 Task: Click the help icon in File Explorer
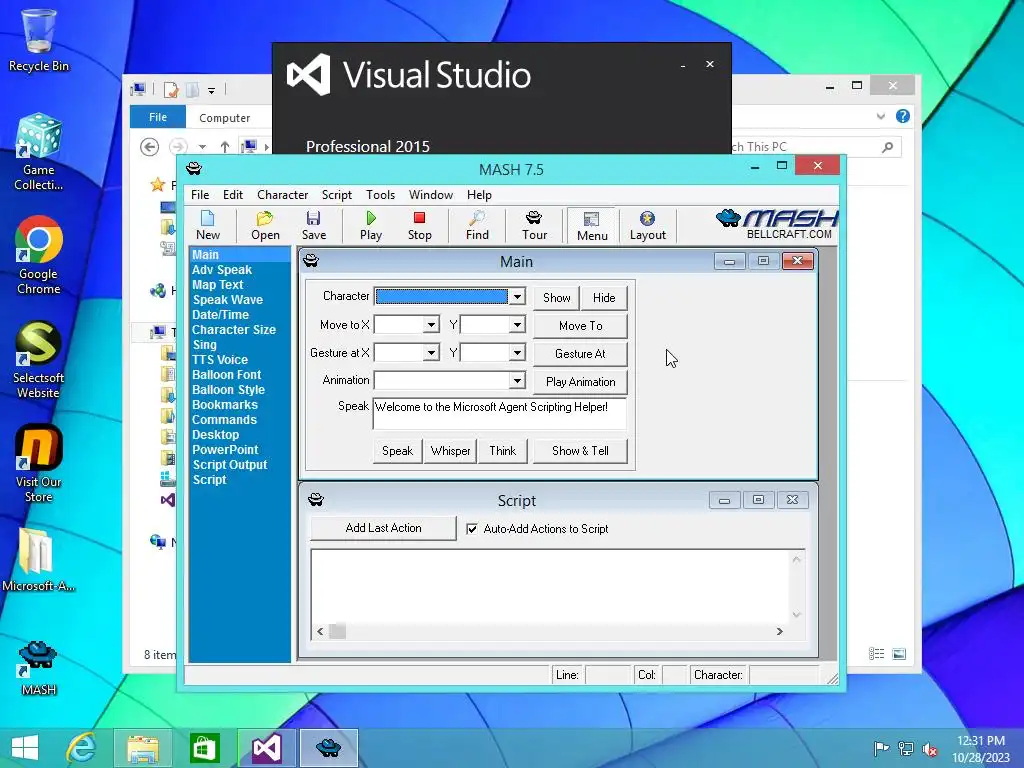[x=903, y=116]
